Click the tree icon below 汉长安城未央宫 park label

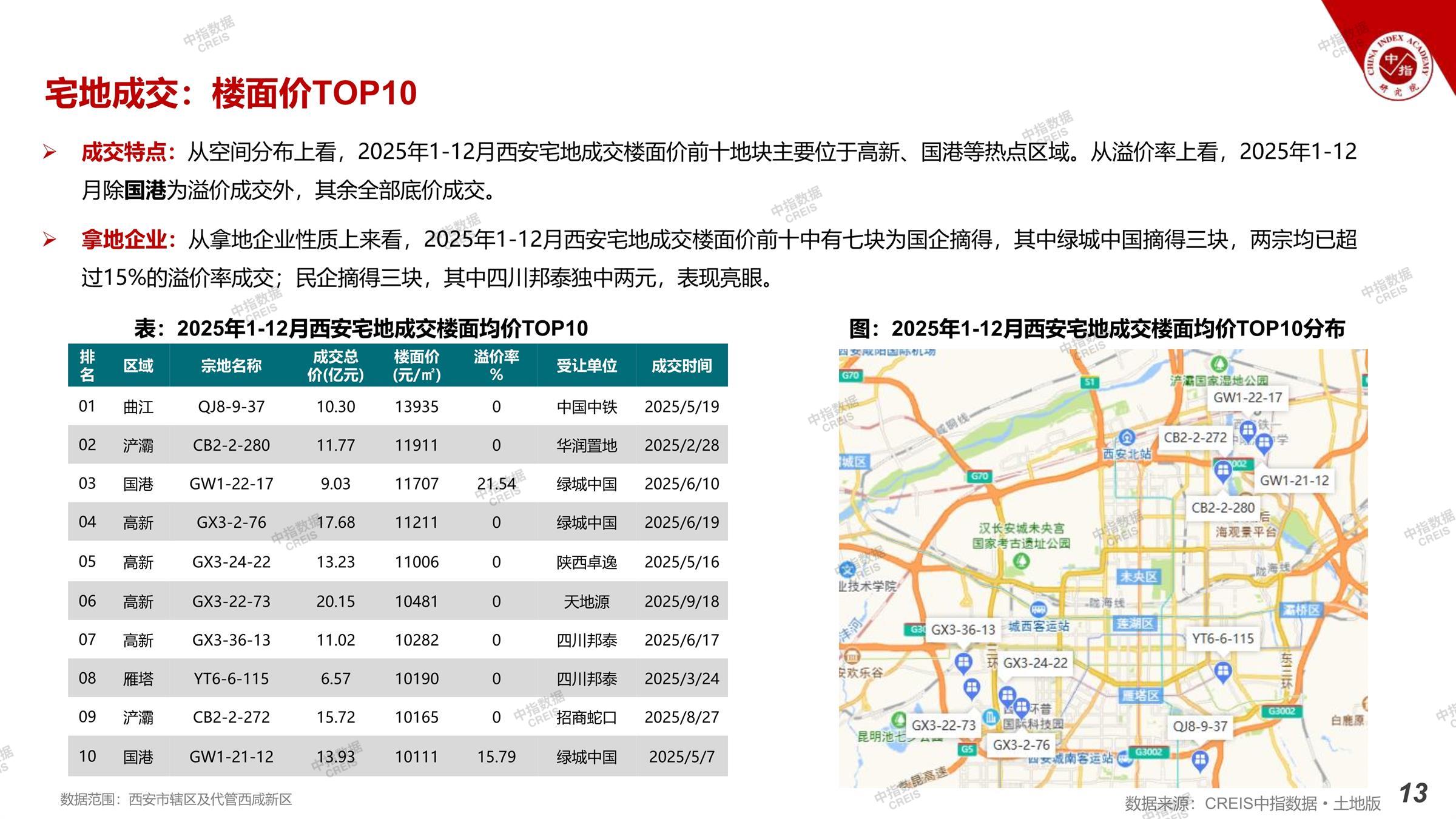tap(1022, 561)
